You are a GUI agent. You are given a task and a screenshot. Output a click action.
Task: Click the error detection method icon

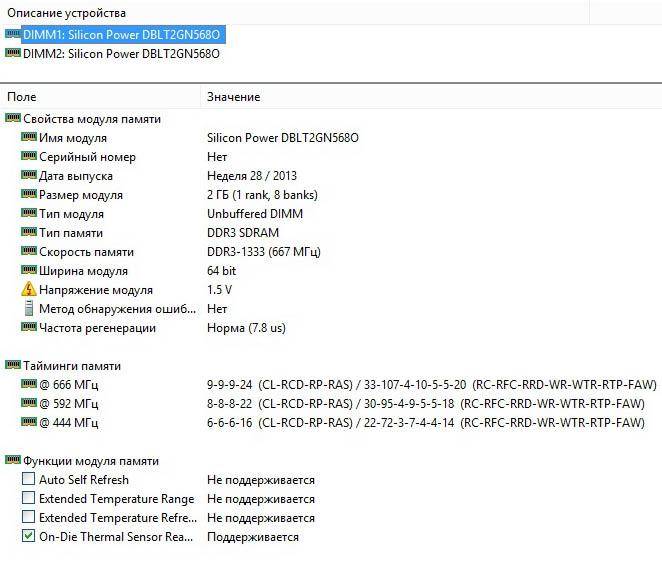point(29,309)
